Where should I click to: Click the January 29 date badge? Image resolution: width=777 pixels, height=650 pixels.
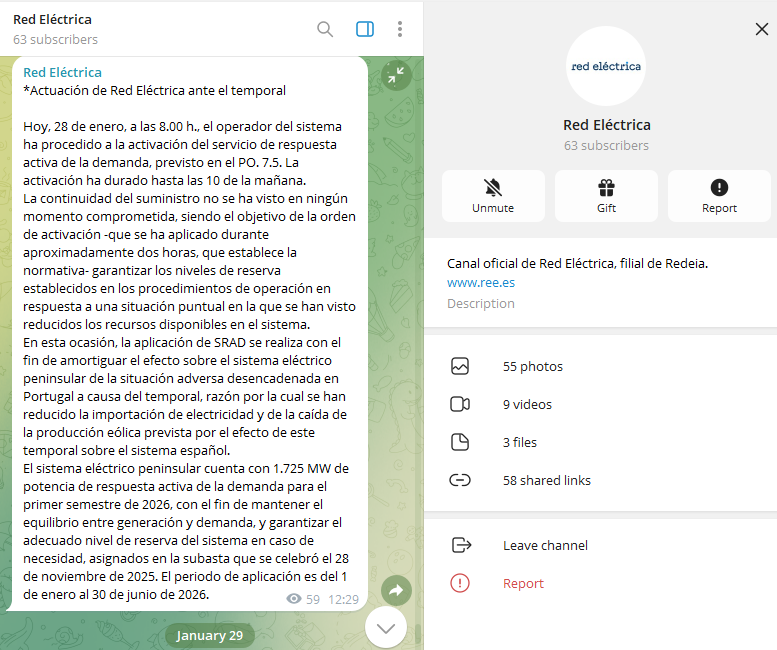210,636
